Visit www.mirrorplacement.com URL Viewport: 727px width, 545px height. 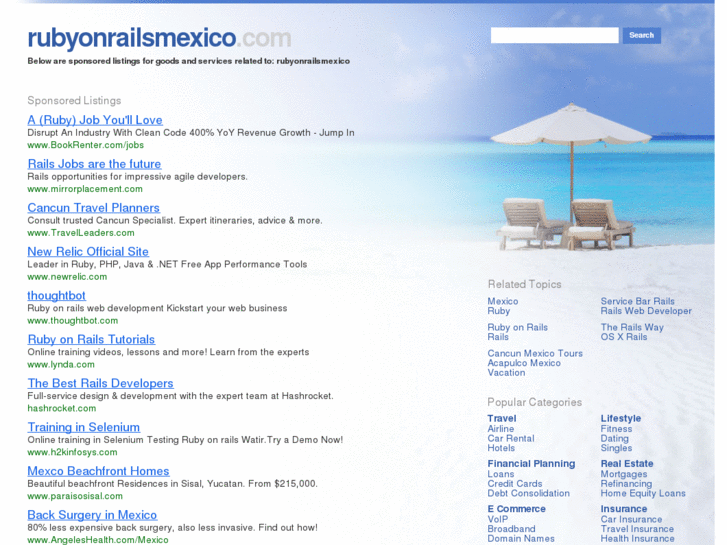85,189
